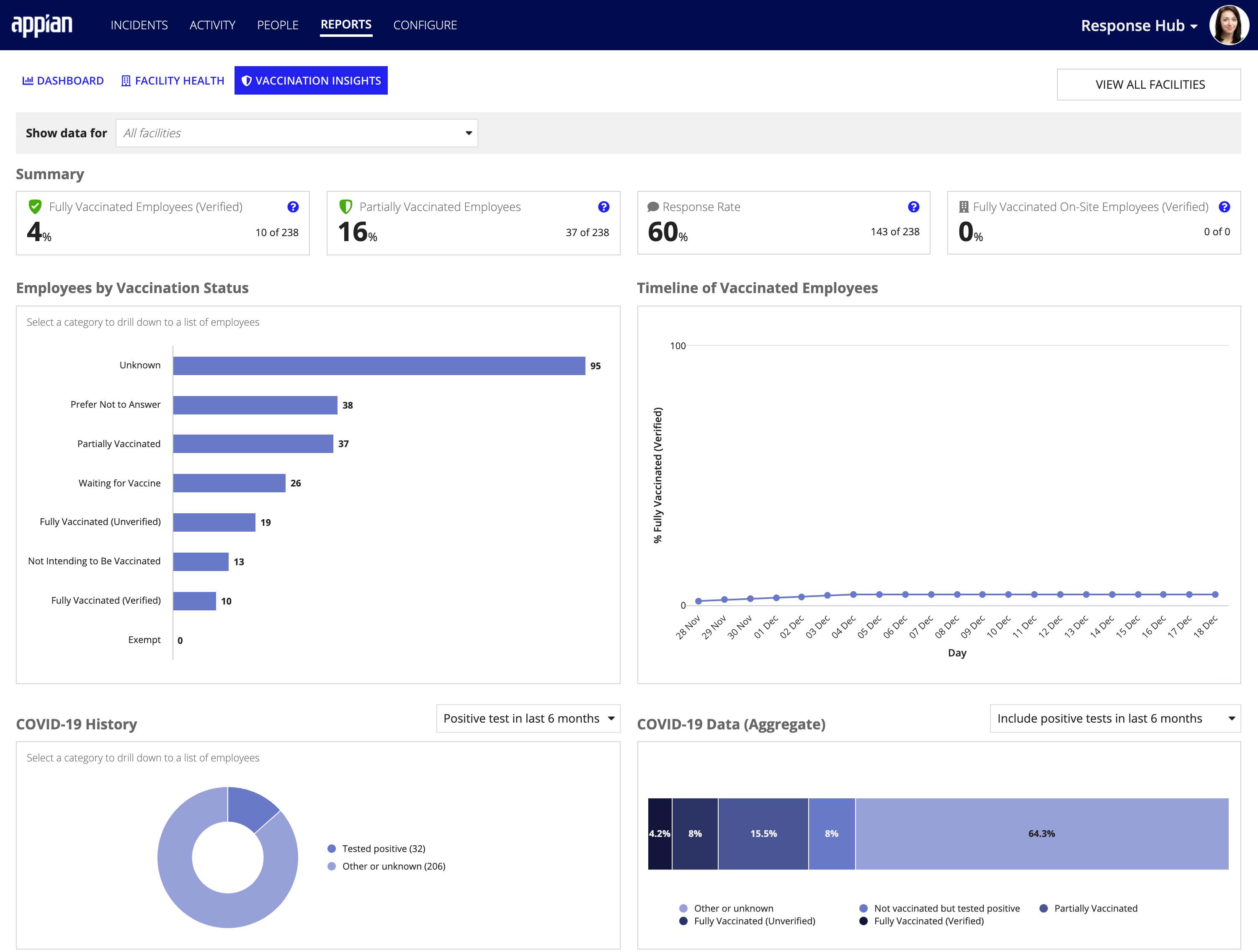Image resolution: width=1258 pixels, height=952 pixels.
Task: Click help icon for Response Rate
Action: pos(913,207)
